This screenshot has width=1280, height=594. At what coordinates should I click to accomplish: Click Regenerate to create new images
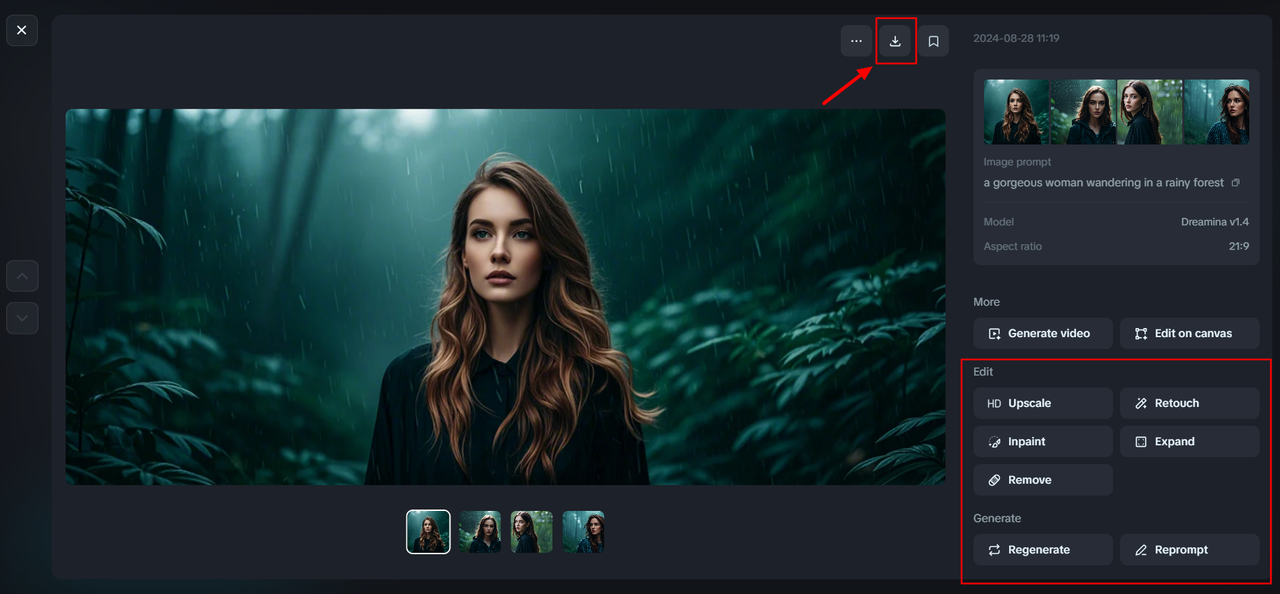pyautogui.click(x=1043, y=550)
